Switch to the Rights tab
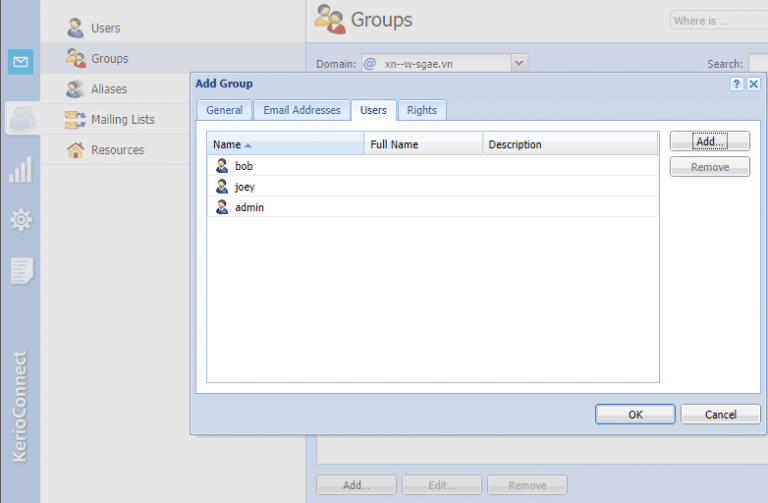The image size is (768, 503). tap(421, 110)
